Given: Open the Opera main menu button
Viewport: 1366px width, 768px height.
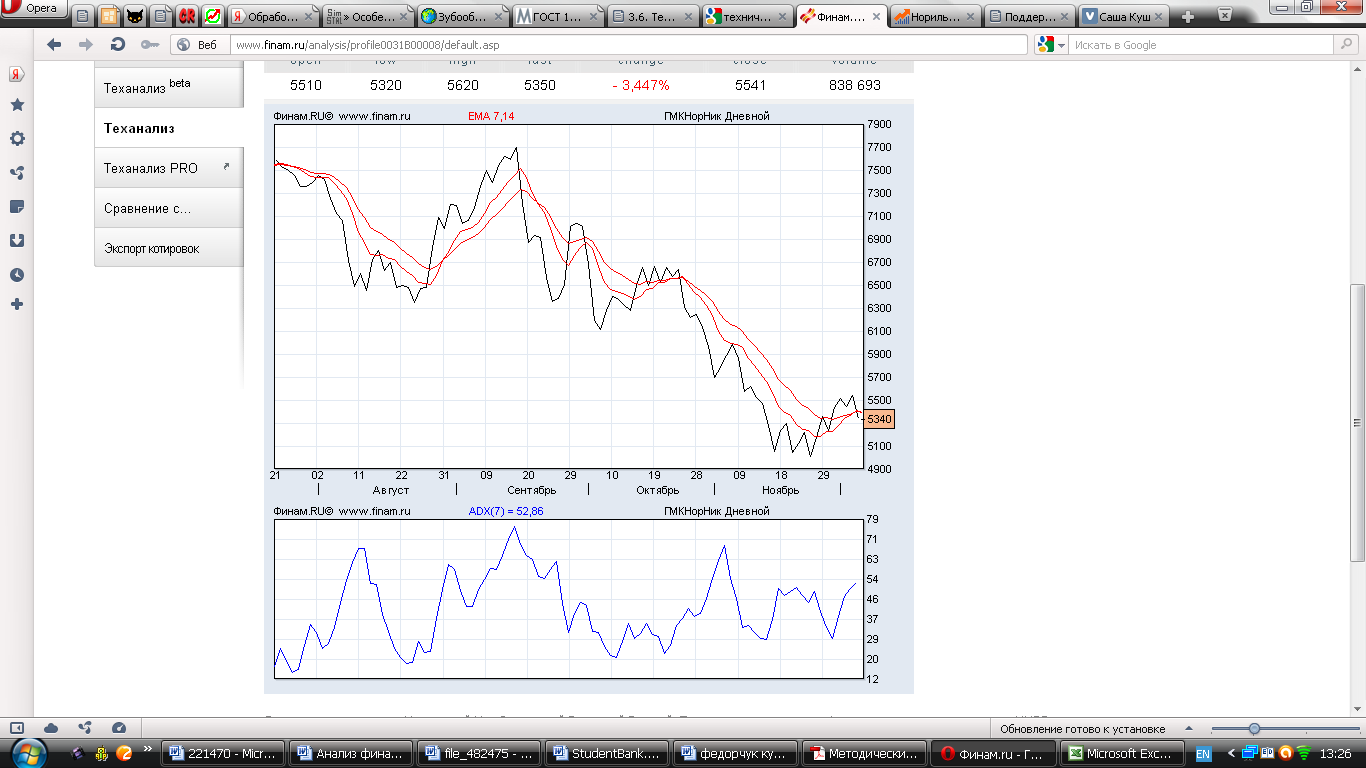Looking at the screenshot, I should point(33,10).
